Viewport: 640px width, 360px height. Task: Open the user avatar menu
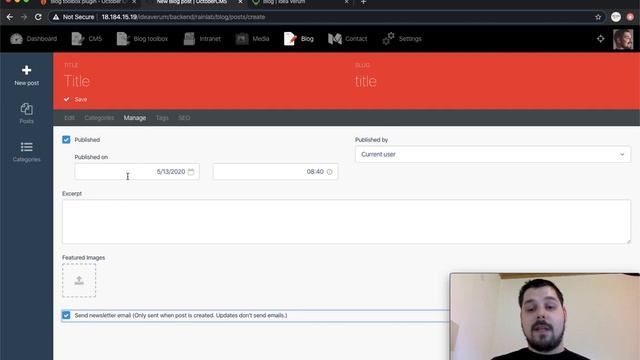pyautogui.click(x=623, y=39)
